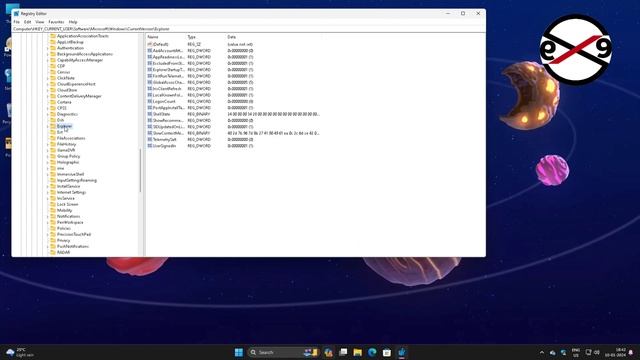Select the Authentication folder icon
The height and width of the screenshot is (360, 640).
point(53,48)
